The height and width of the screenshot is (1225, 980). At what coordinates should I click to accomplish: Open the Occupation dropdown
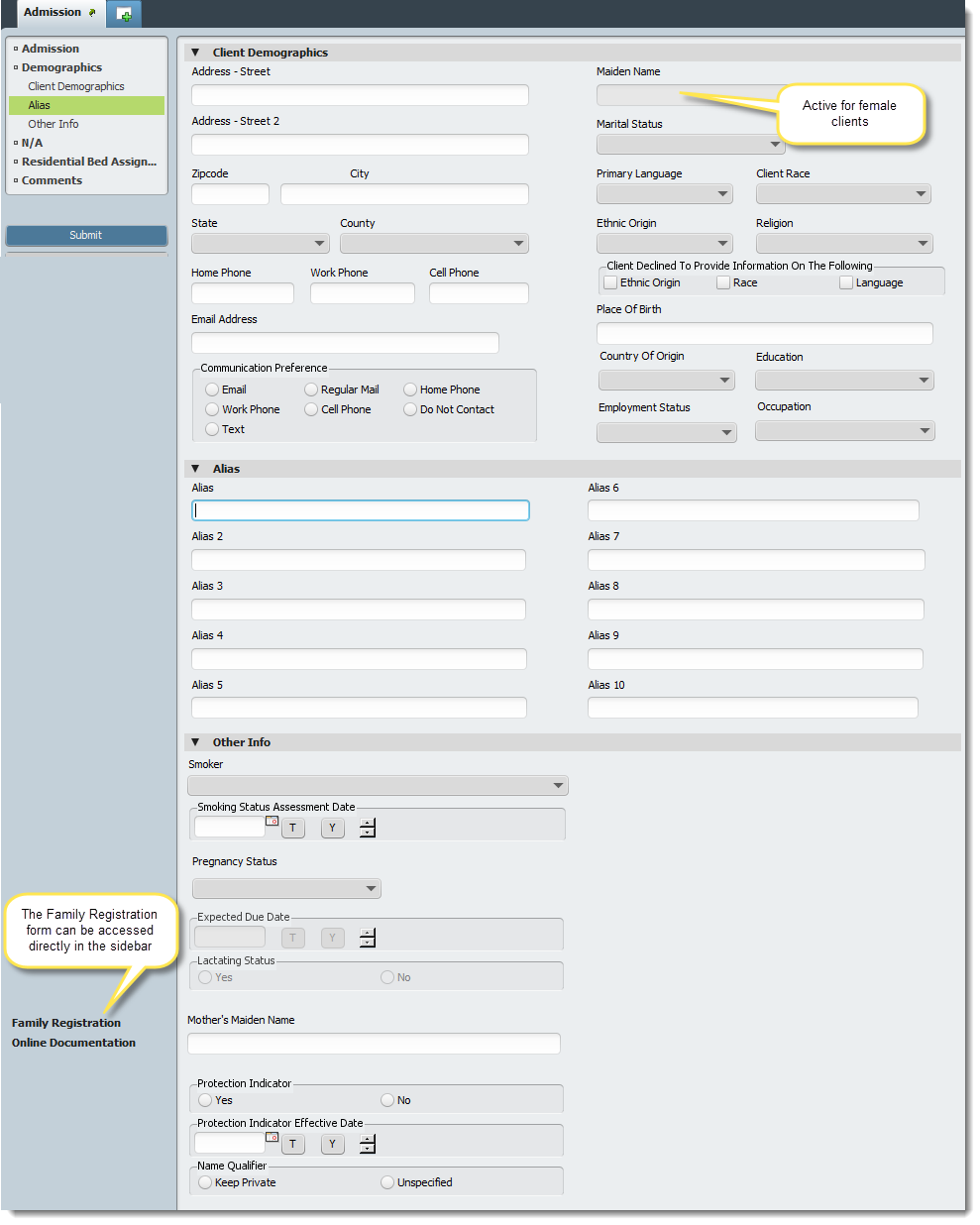(x=845, y=431)
